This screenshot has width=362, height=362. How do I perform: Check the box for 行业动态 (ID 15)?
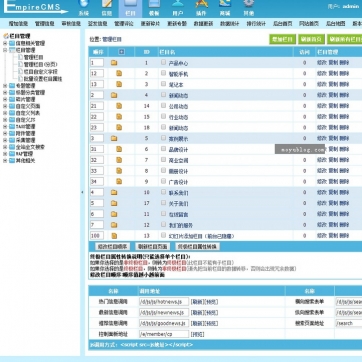click(163, 116)
